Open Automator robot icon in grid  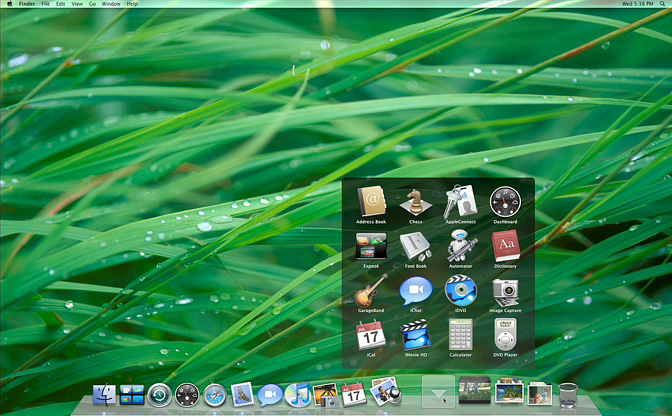click(x=461, y=246)
